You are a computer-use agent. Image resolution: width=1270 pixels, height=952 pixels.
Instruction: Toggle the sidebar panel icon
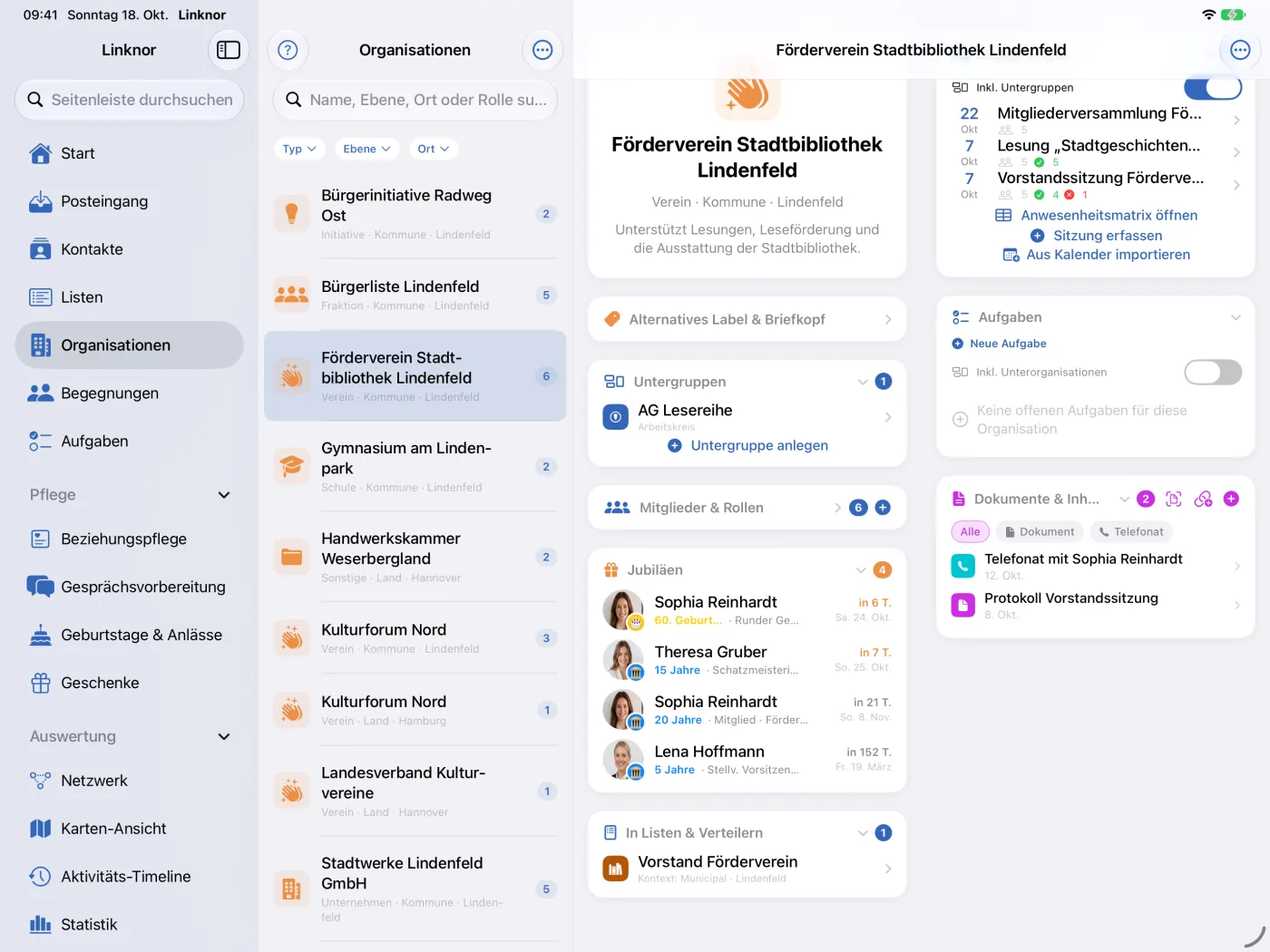pos(229,50)
